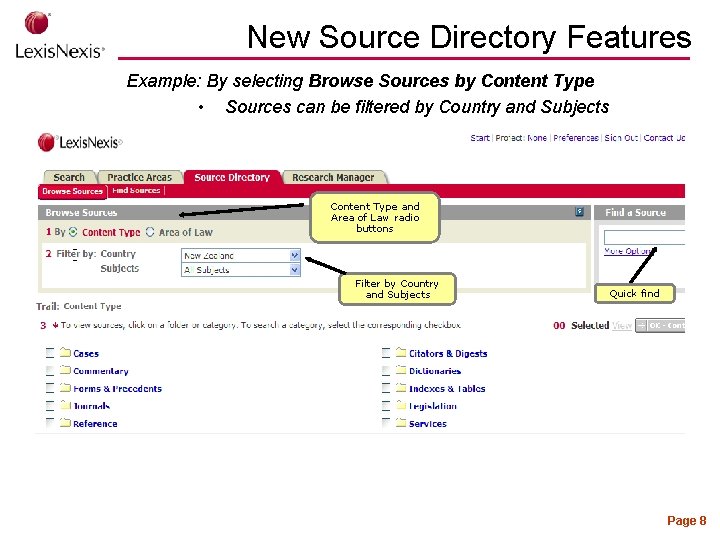Open the More Options link under Find a Source
This screenshot has width=720, height=540.
[628, 251]
